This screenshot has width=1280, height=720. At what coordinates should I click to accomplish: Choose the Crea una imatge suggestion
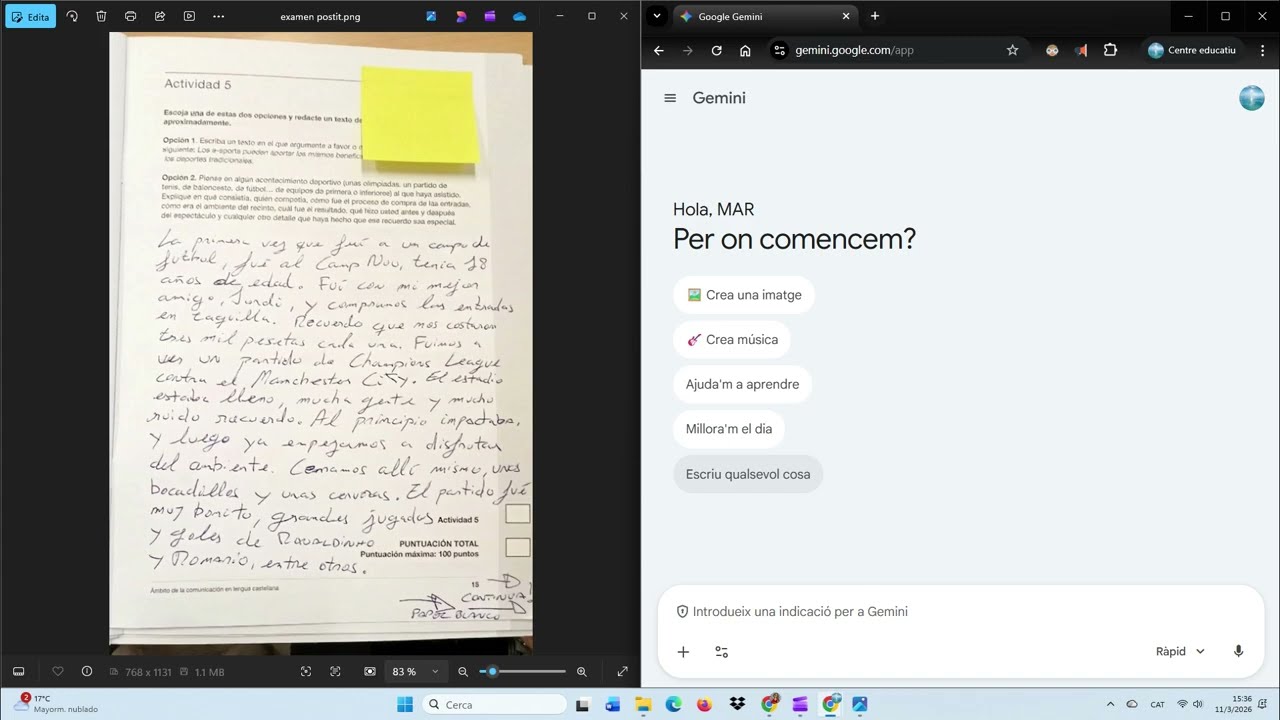(x=743, y=295)
